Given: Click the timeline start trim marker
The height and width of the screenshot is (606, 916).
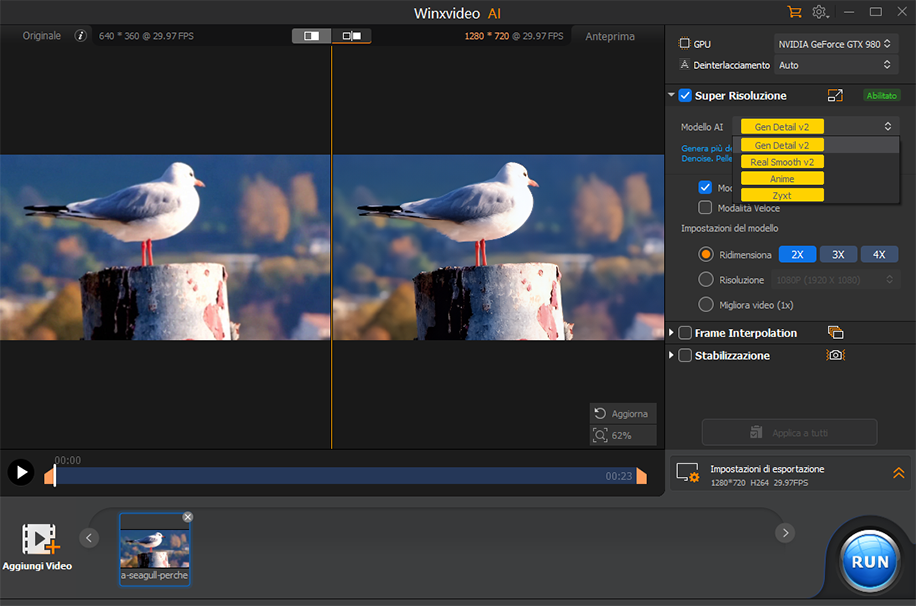Looking at the screenshot, I should coord(50,476).
